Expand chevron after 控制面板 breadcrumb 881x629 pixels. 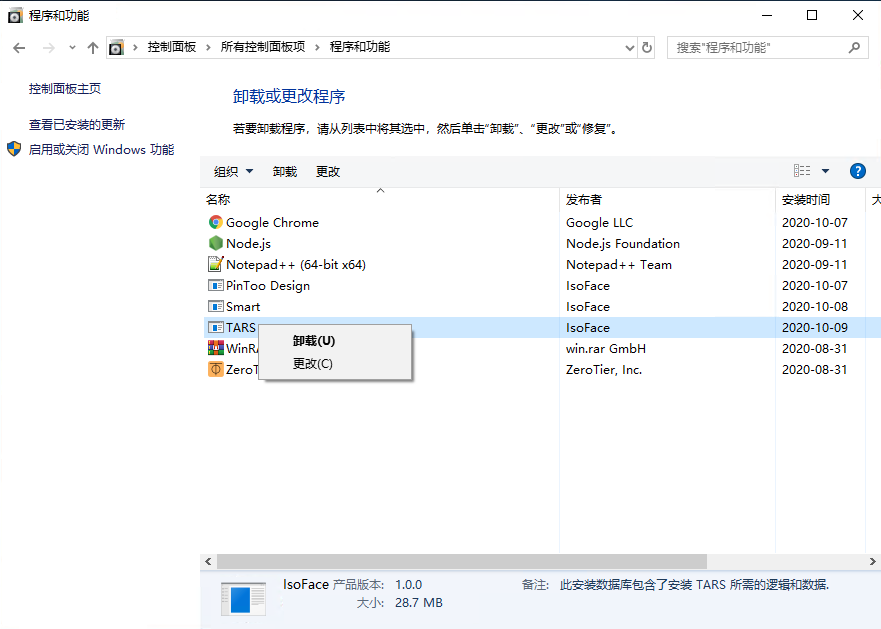pyautogui.click(x=208, y=47)
